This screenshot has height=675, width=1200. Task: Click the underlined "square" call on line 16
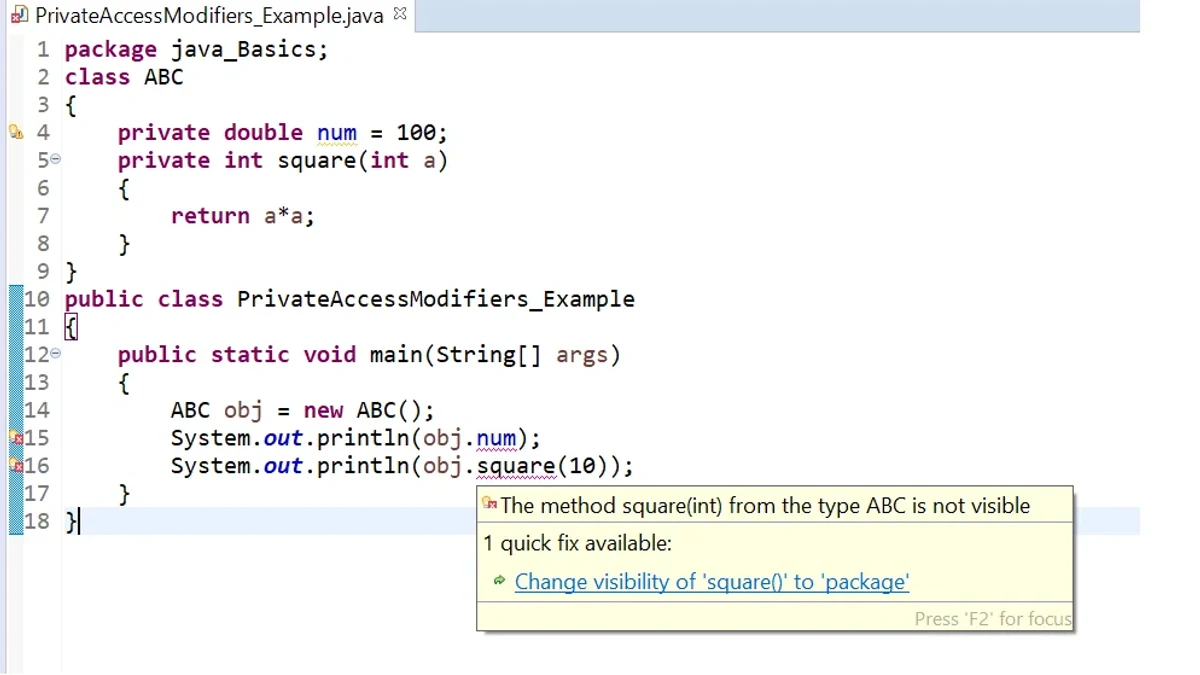[516, 466]
